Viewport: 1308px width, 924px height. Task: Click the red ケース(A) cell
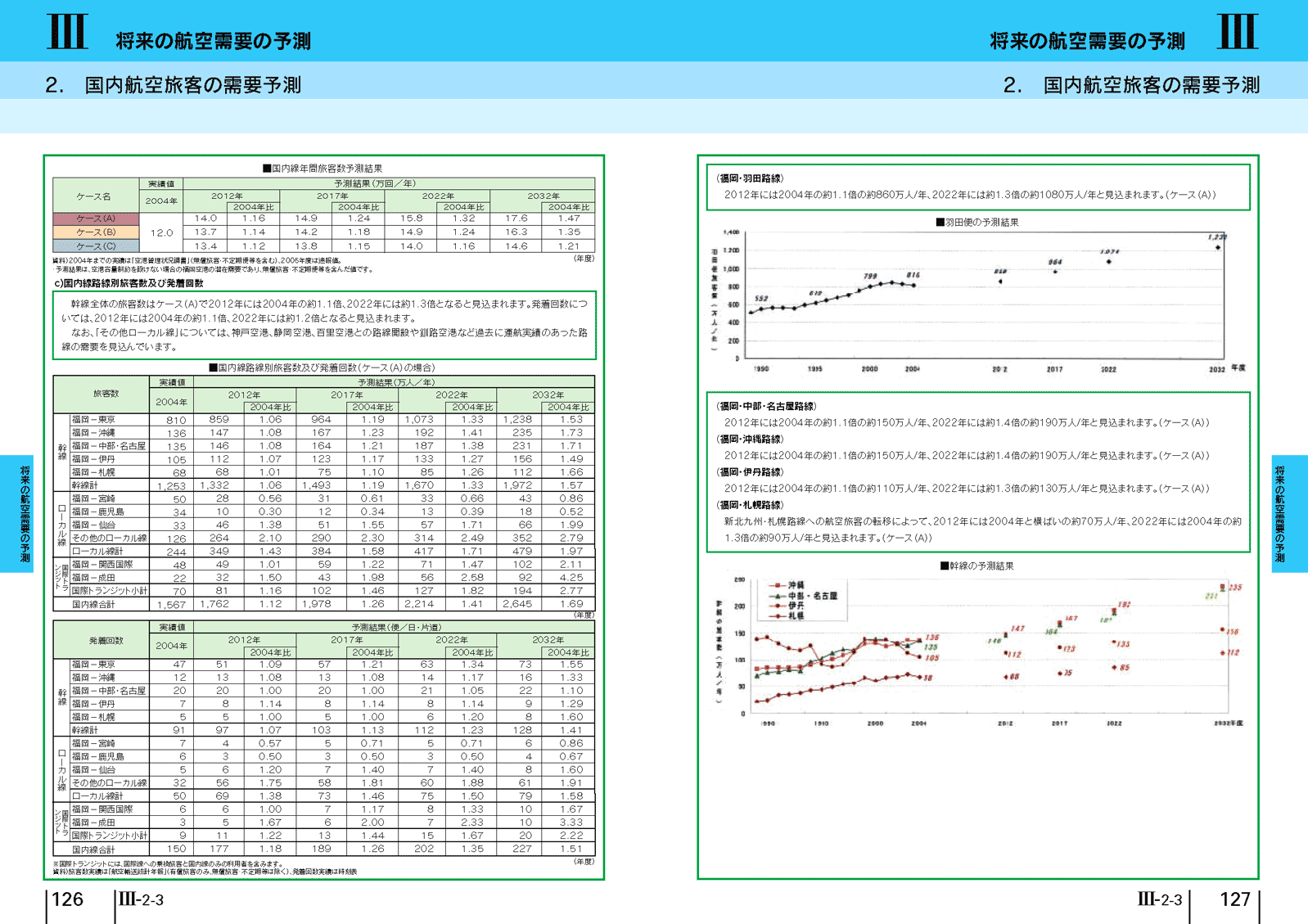coord(96,219)
